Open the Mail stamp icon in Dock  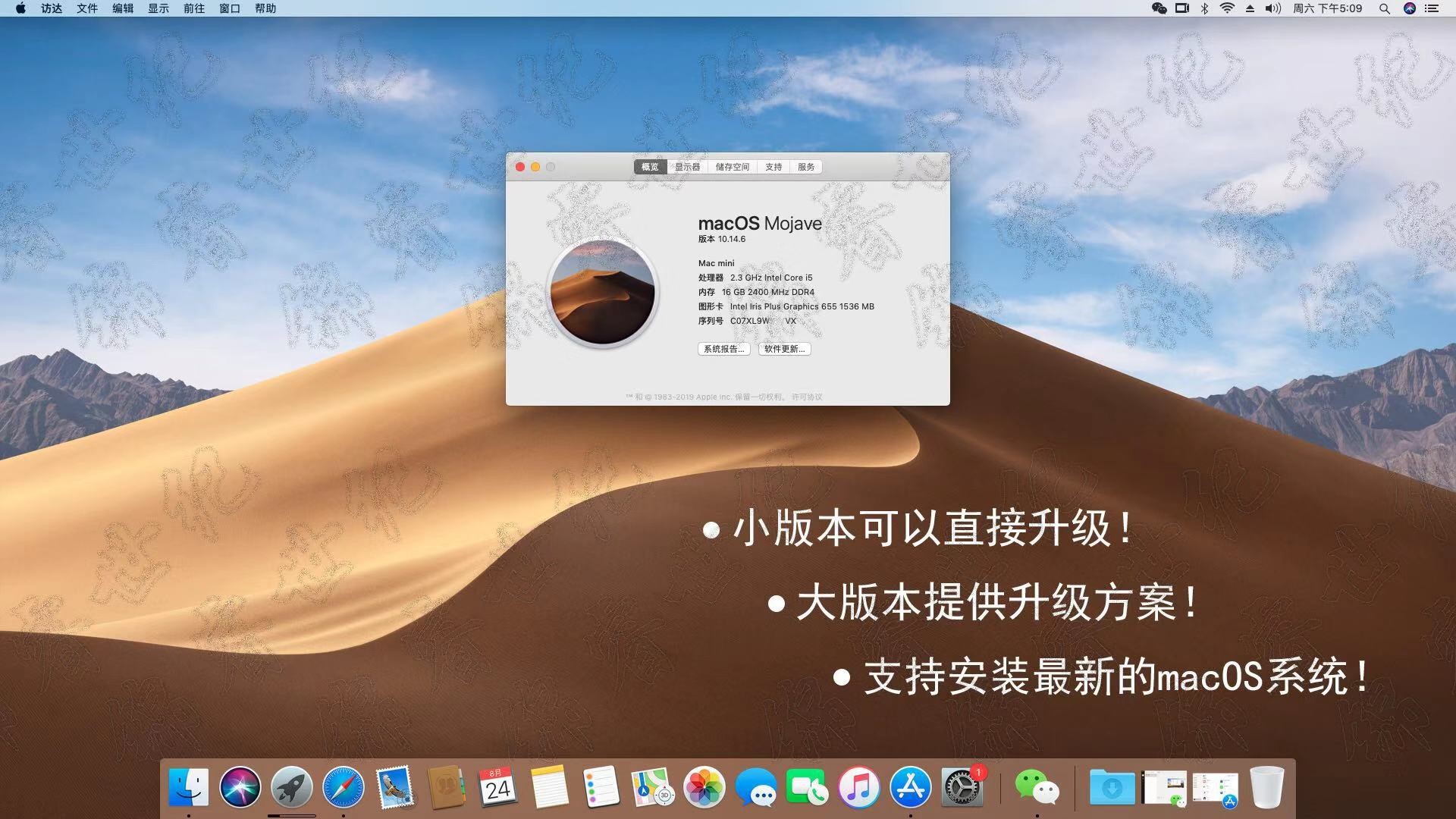[x=395, y=787]
